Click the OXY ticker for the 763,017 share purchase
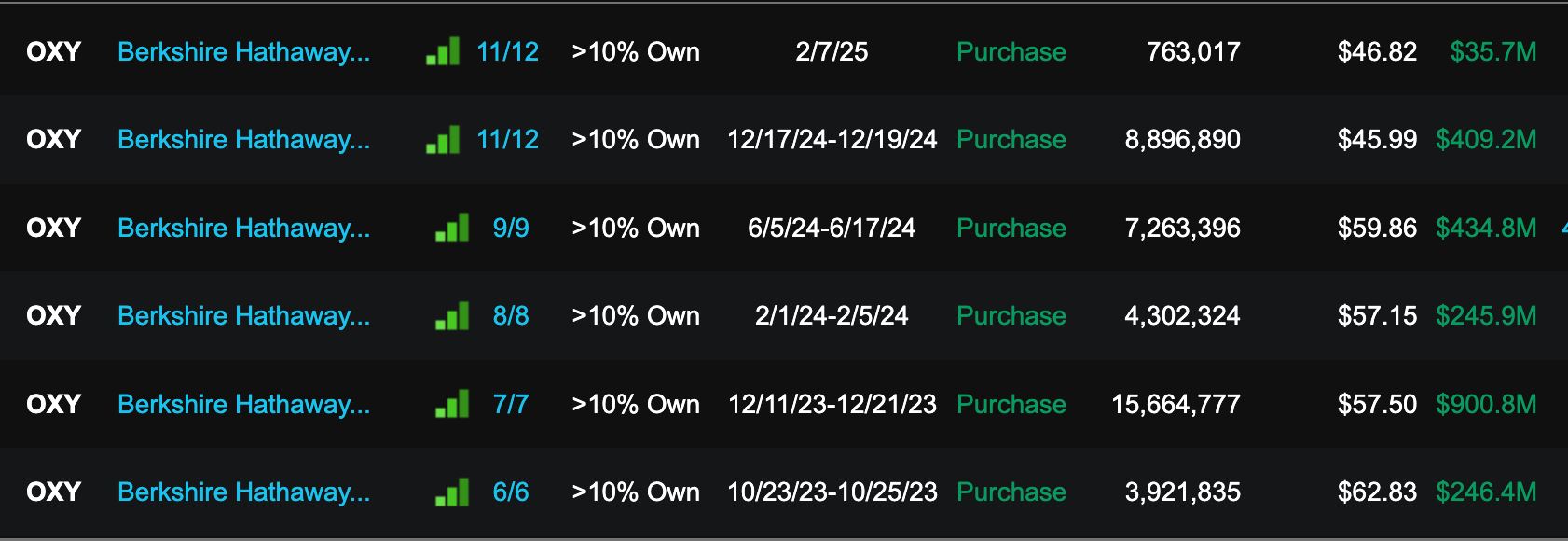This screenshot has width=1568, height=541. click(54, 52)
